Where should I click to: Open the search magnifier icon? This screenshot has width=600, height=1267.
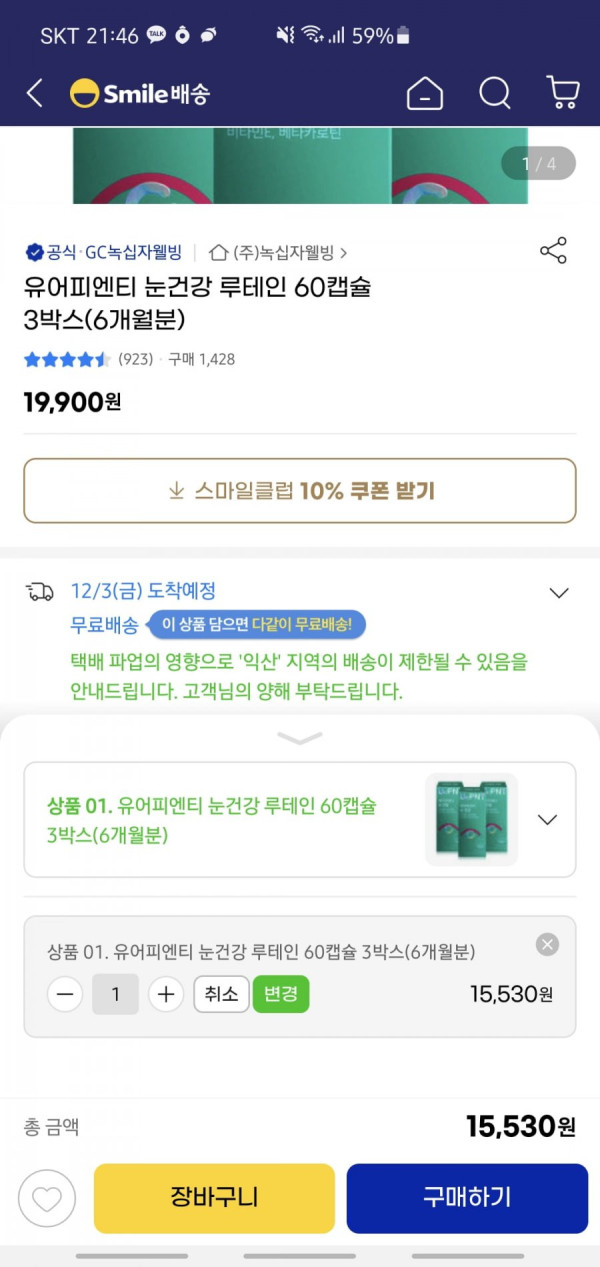[495, 94]
